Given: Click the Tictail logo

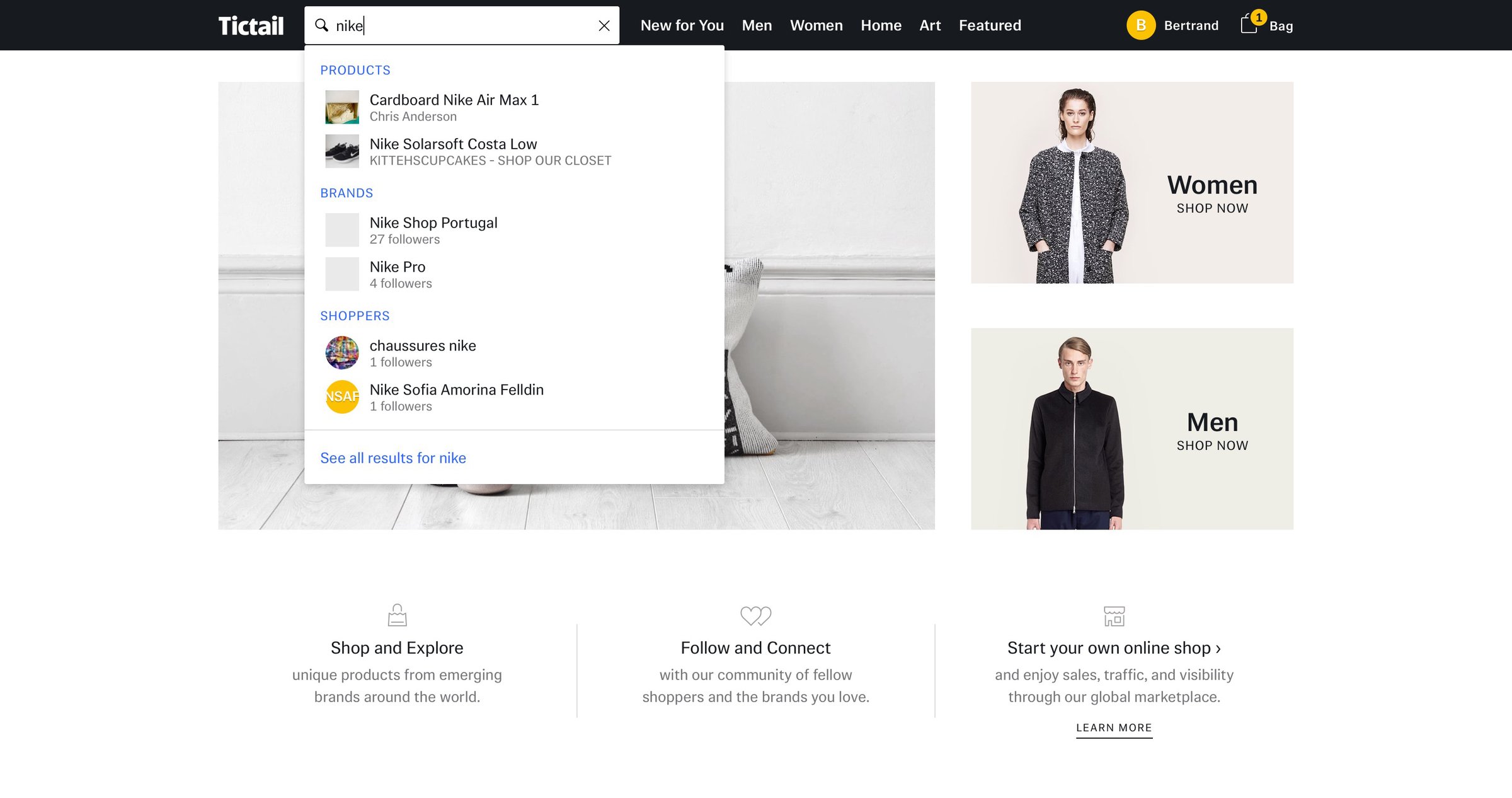Looking at the screenshot, I should pos(251,26).
